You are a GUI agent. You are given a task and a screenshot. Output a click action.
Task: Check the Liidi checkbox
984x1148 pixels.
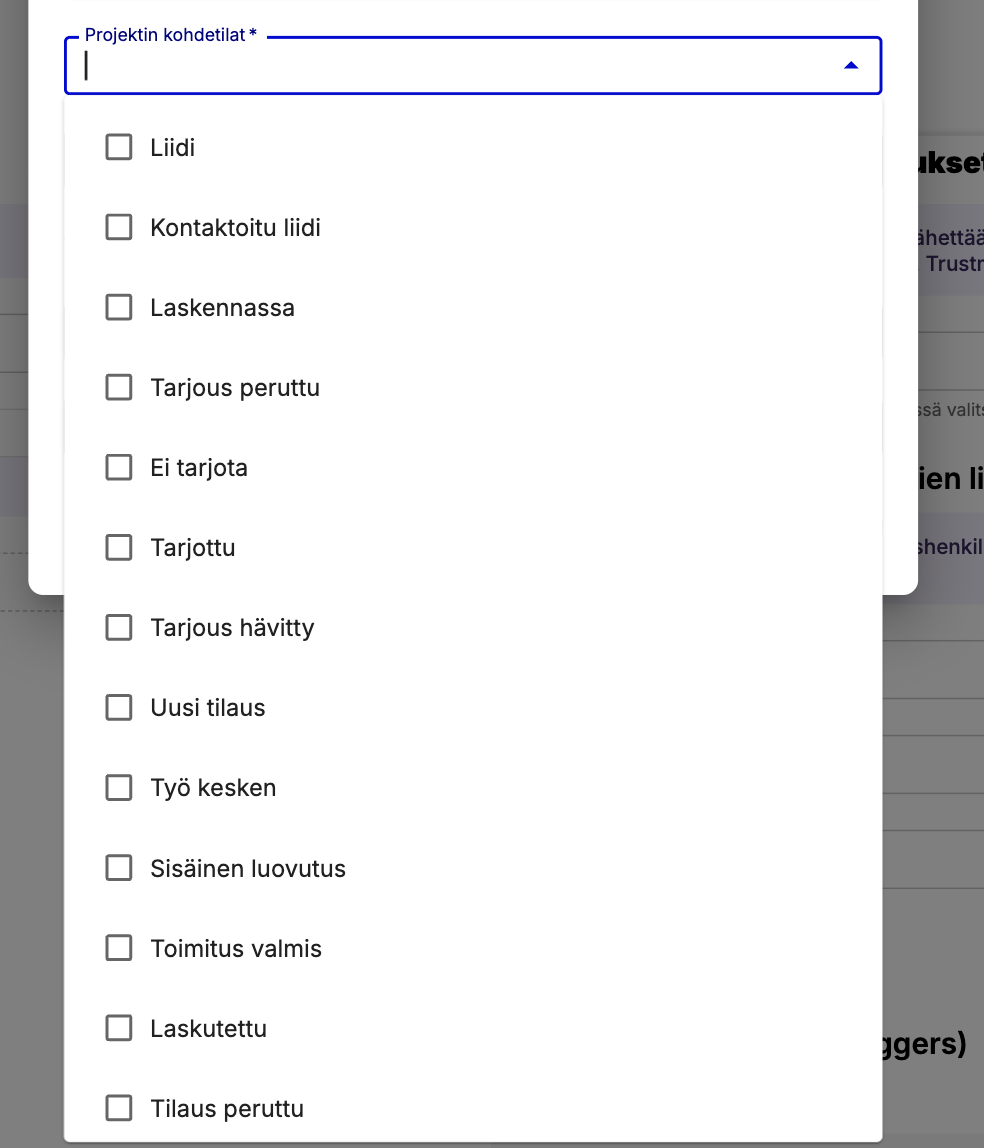point(119,148)
